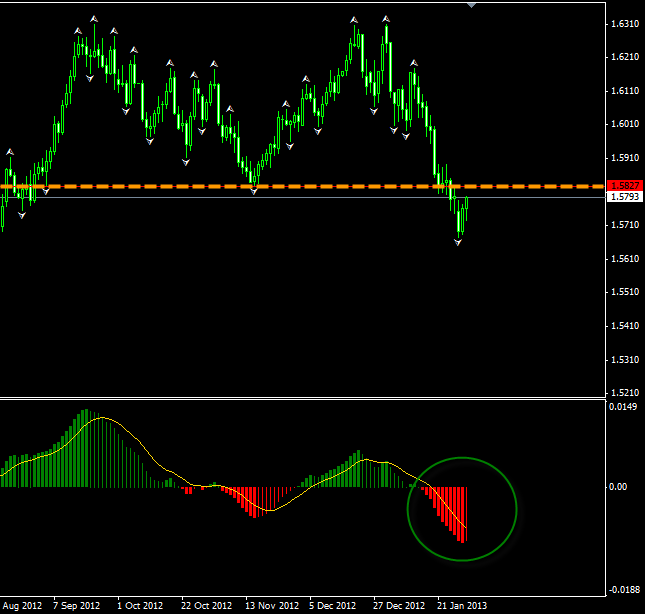Click the 1.5910 price scale label
Image resolution: width=645 pixels, height=614 pixels.
625,158
